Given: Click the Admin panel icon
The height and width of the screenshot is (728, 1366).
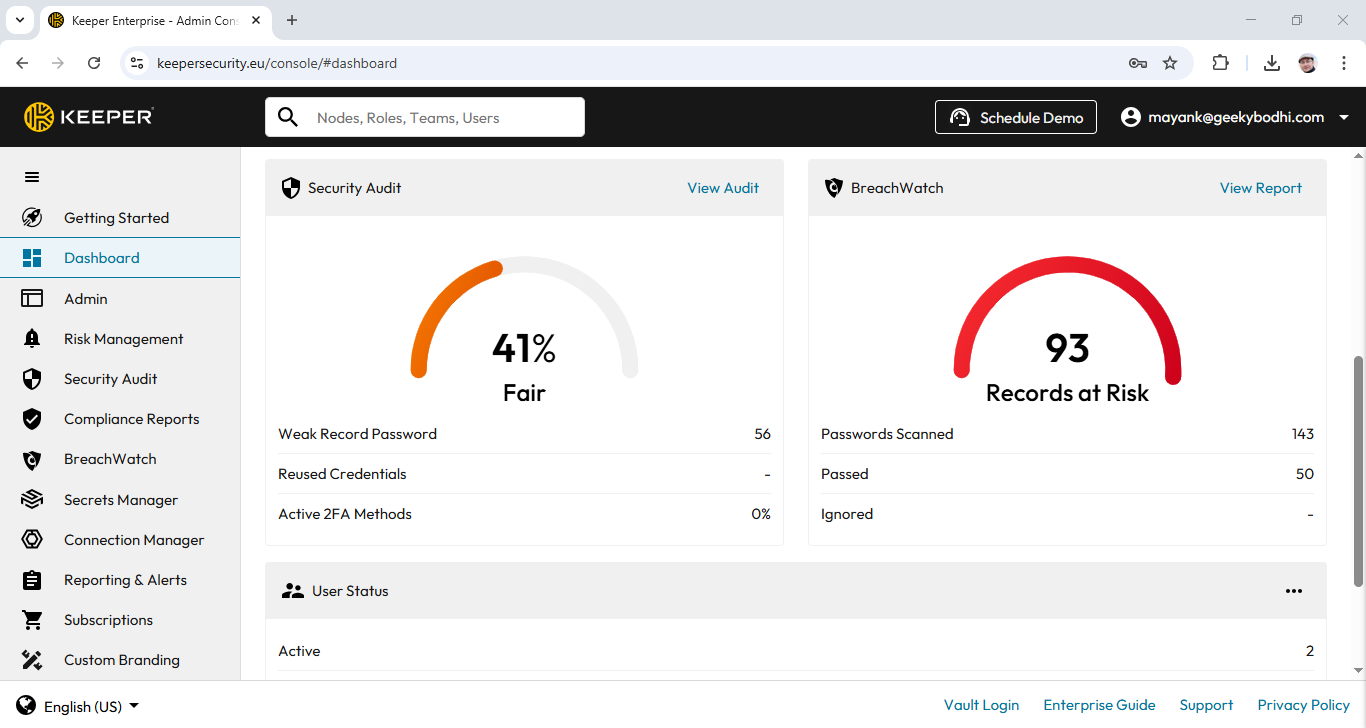Looking at the screenshot, I should click(32, 298).
